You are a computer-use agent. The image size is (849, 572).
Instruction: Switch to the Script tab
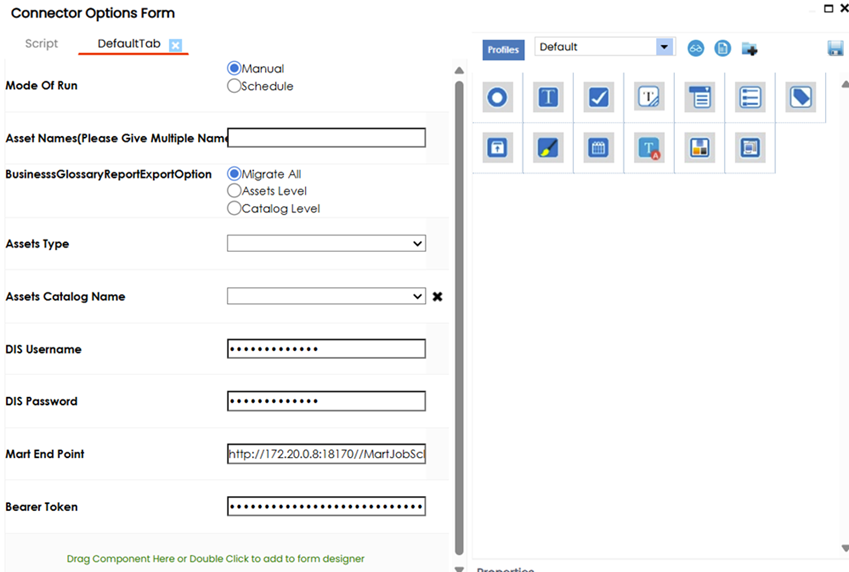[42, 44]
